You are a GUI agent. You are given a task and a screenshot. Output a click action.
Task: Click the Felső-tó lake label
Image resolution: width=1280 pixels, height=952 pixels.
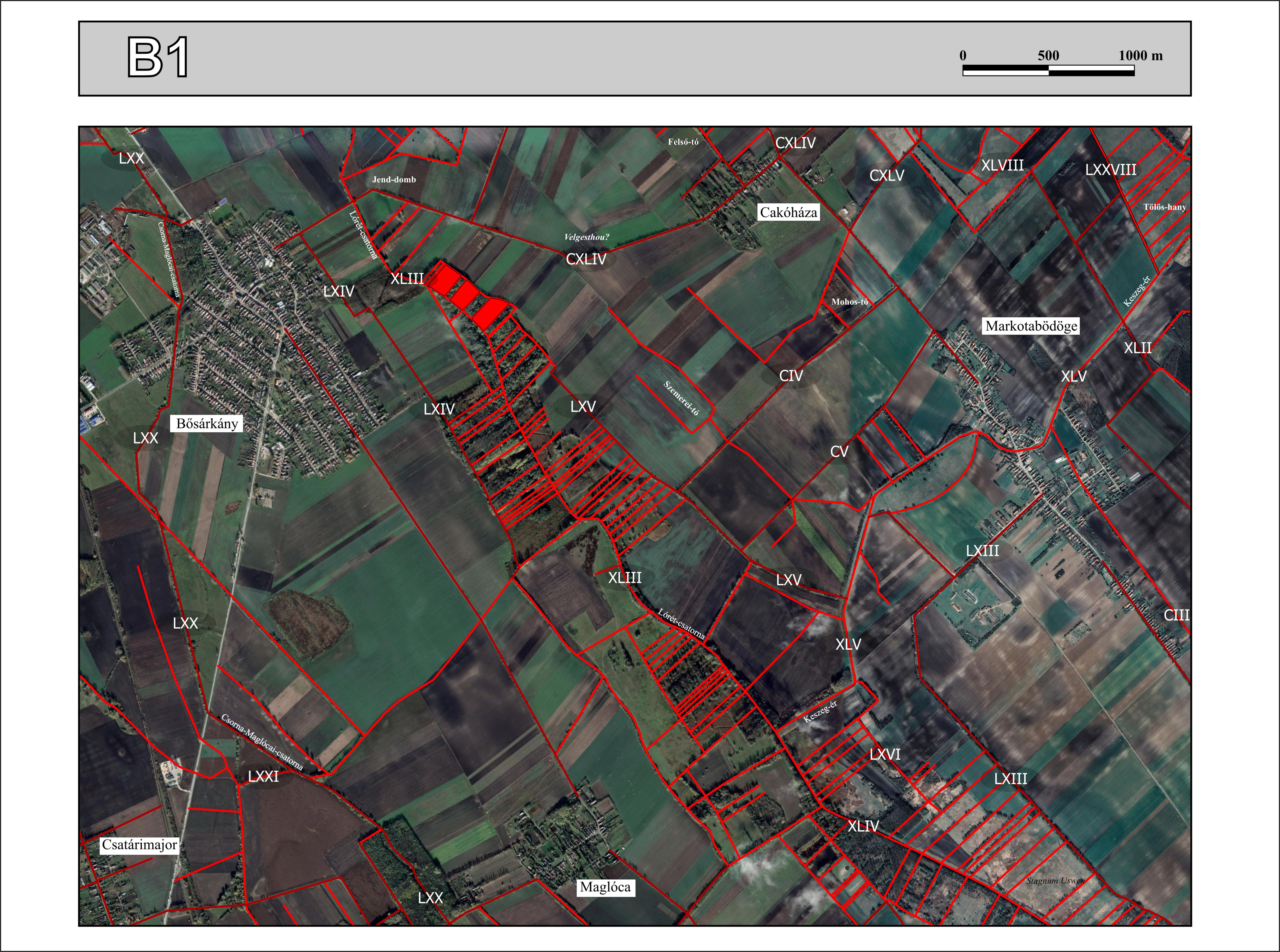[x=683, y=142]
